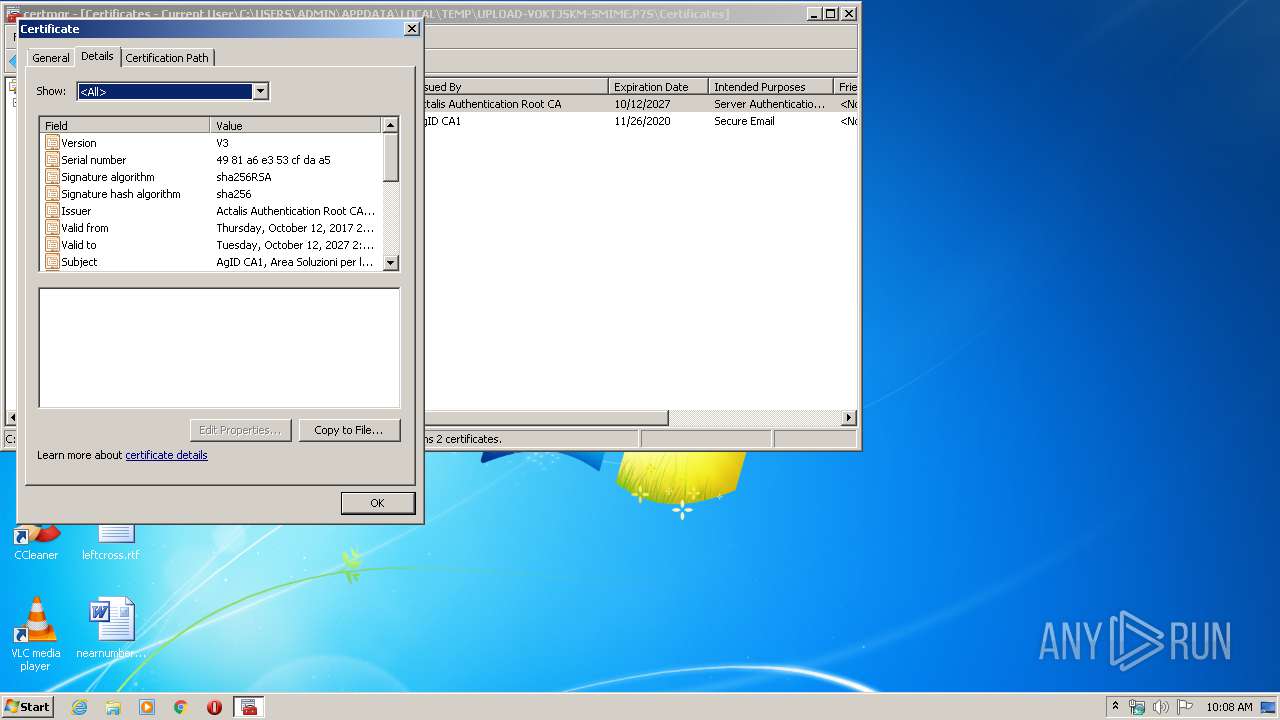Select the serial number value 49 81 a6
This screenshot has height=720, width=1280.
(x=273, y=160)
